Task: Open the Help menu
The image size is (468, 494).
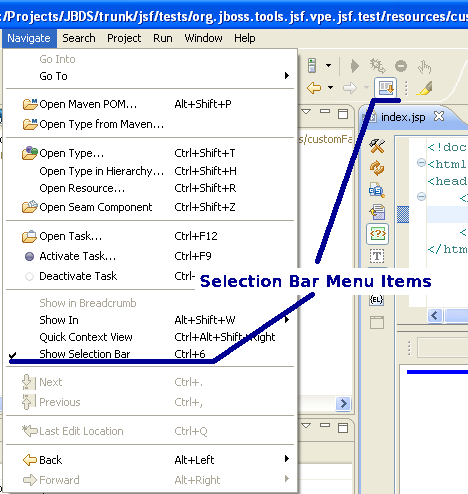Action: click(245, 38)
